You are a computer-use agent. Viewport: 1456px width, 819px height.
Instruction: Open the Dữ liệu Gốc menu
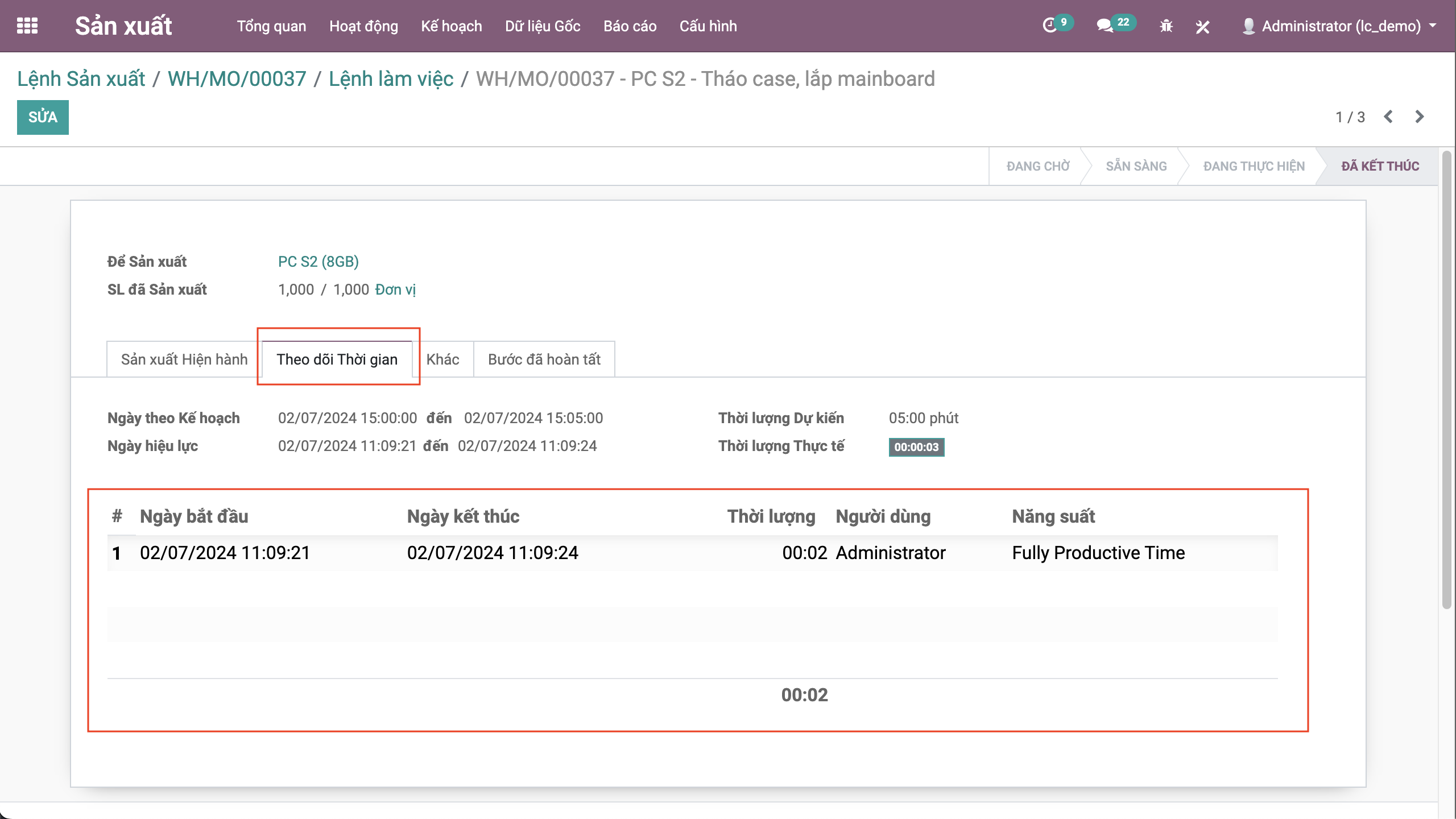(x=543, y=26)
